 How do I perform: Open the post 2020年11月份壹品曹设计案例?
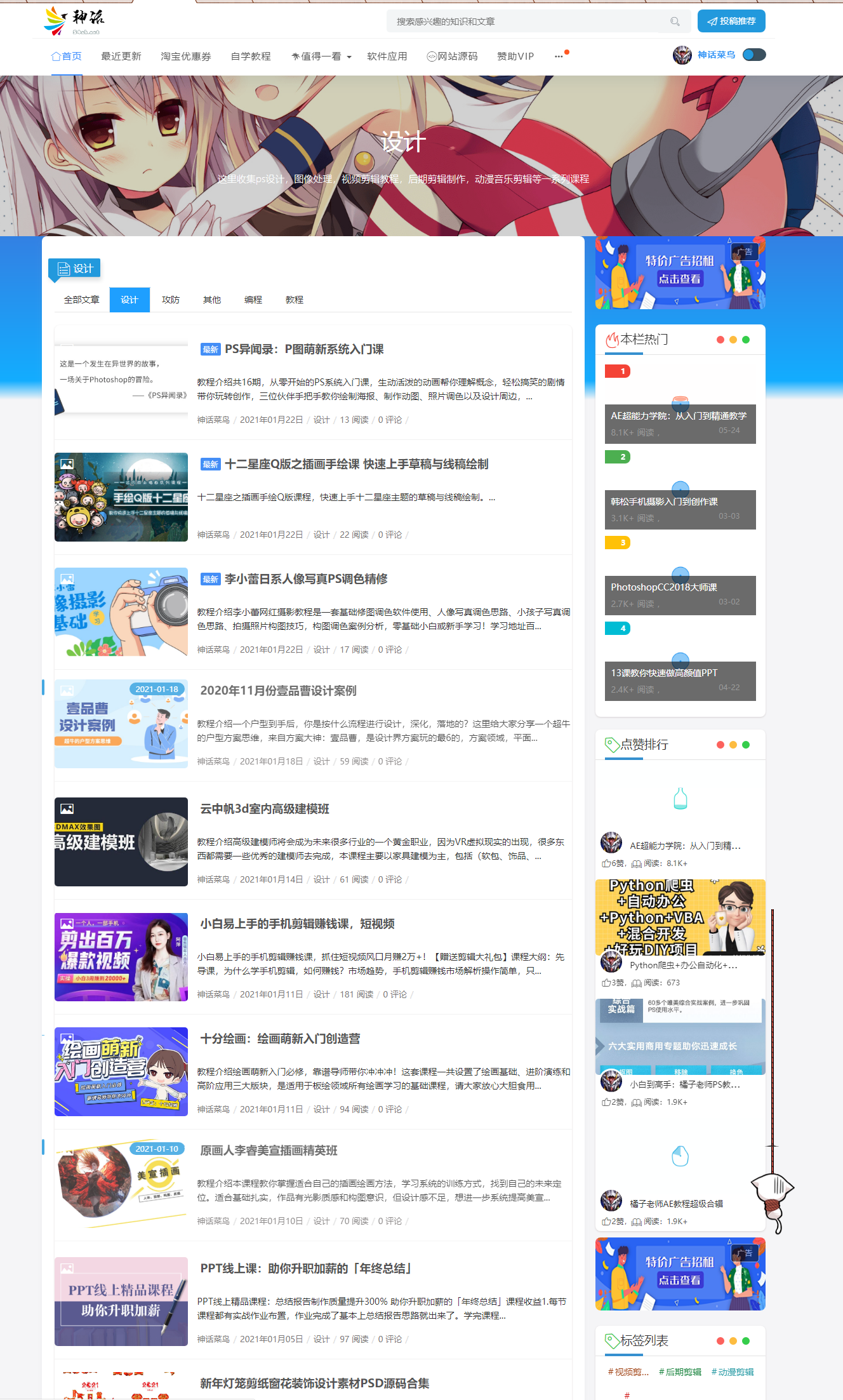[x=278, y=691]
